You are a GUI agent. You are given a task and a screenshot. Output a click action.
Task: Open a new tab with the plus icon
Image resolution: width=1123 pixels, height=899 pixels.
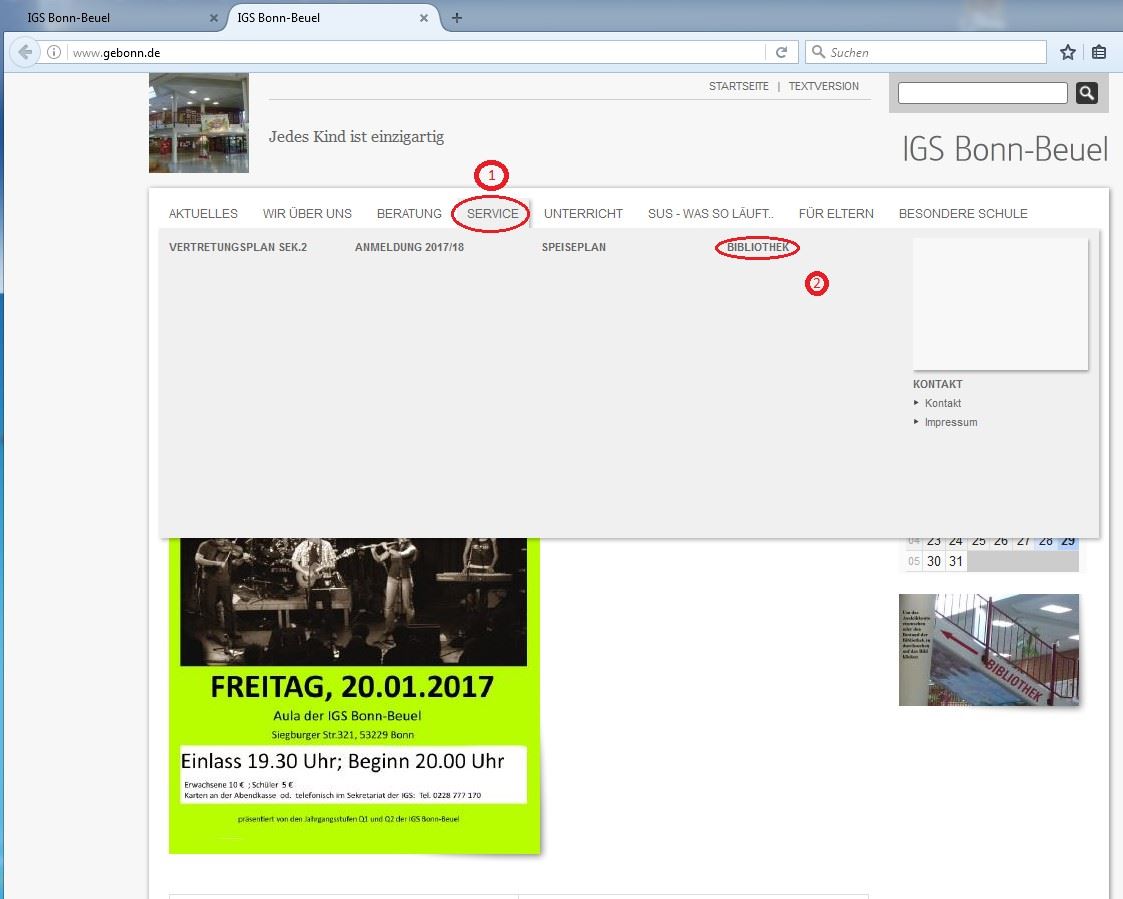click(x=457, y=18)
